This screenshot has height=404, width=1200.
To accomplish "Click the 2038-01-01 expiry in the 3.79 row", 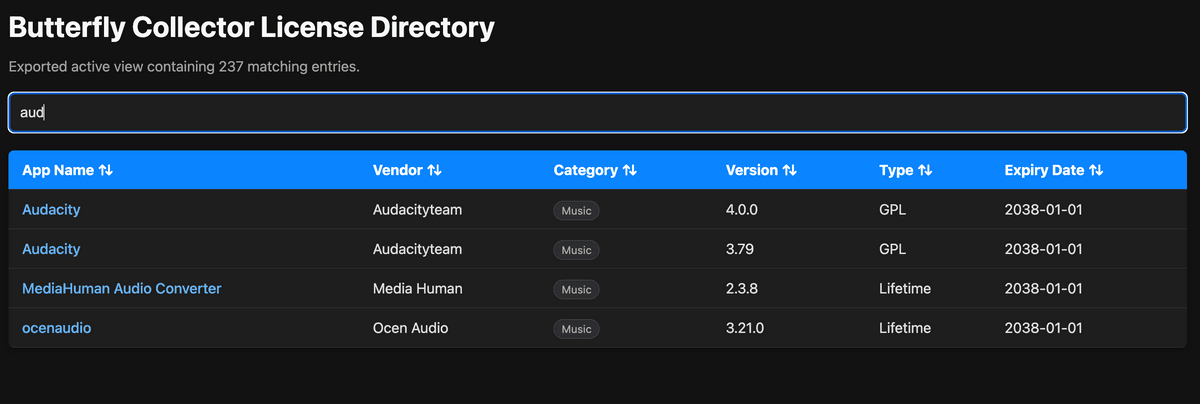I will click(1044, 249).
